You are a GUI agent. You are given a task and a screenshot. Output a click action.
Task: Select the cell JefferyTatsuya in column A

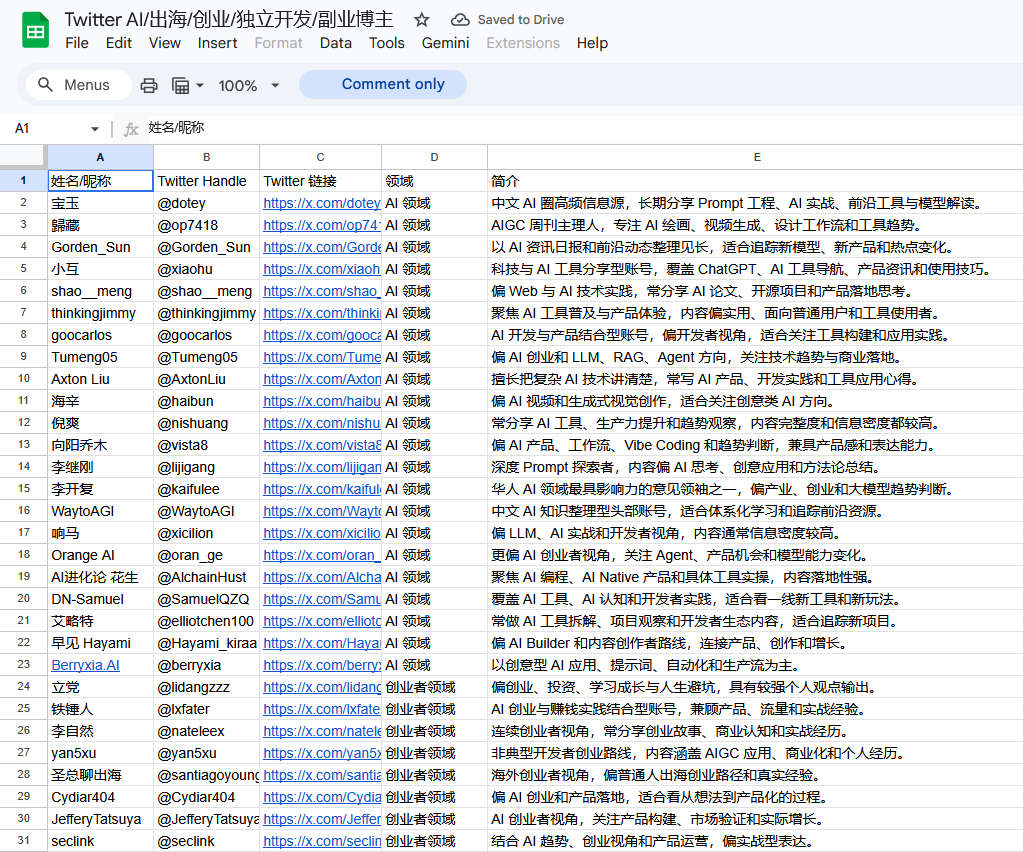coord(100,819)
